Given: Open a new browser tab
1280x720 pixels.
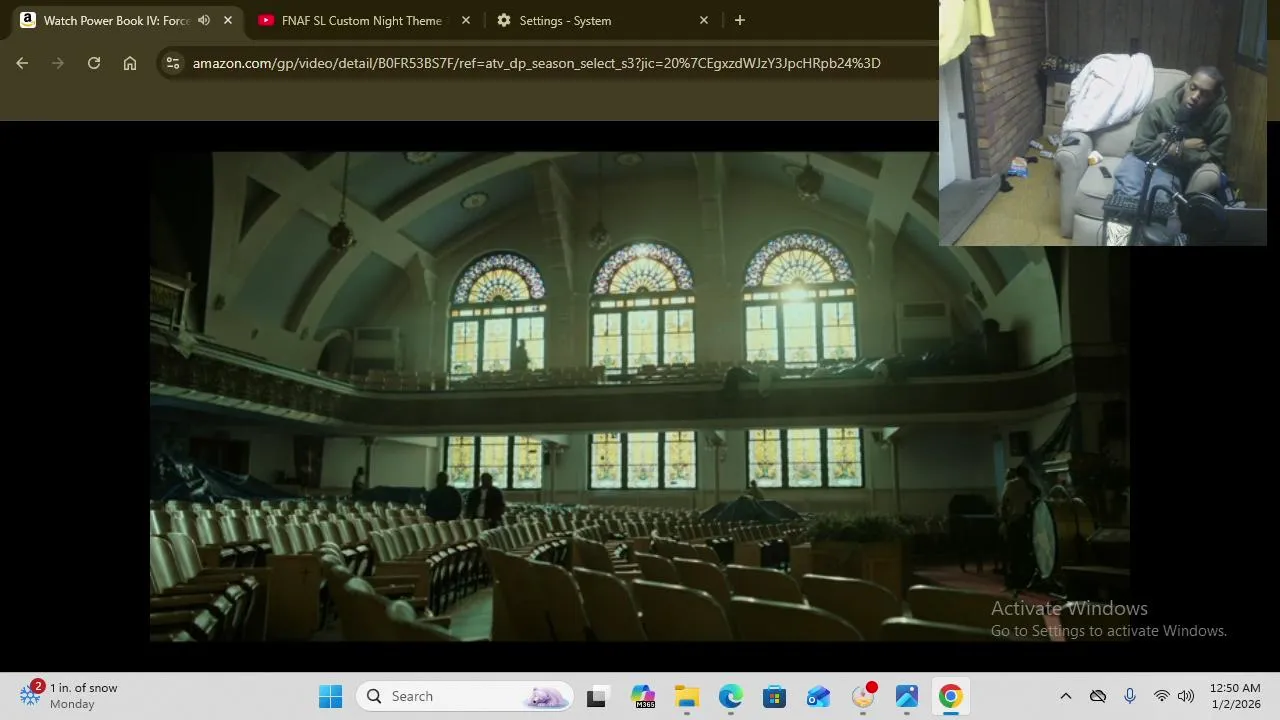Looking at the screenshot, I should 740,20.
